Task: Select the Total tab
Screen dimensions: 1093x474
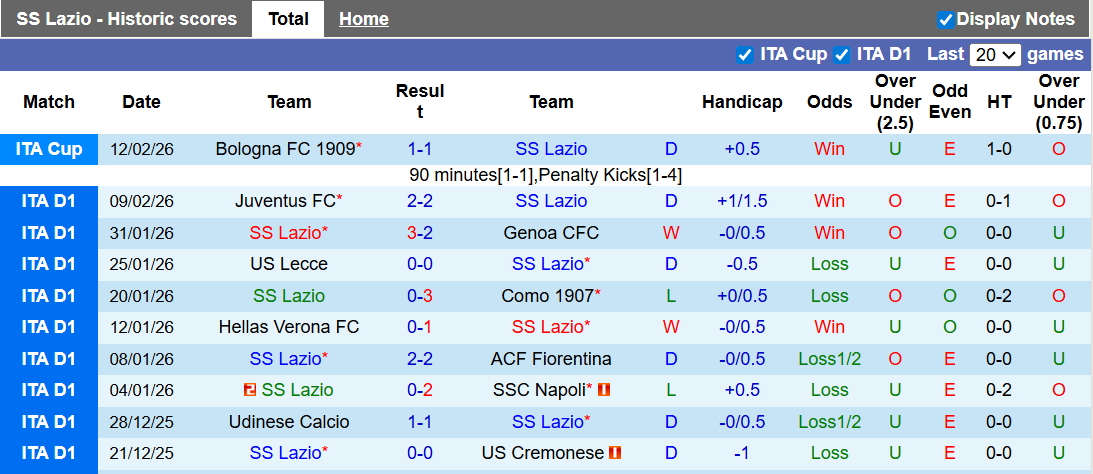Action: click(x=288, y=19)
